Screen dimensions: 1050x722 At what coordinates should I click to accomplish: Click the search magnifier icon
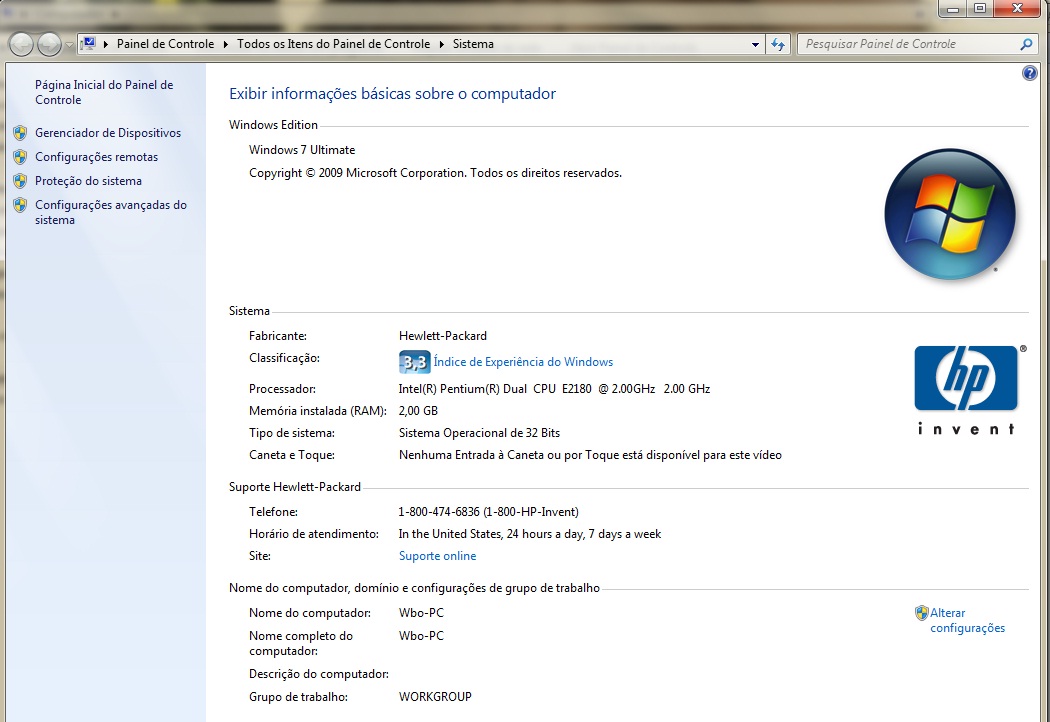click(1026, 44)
